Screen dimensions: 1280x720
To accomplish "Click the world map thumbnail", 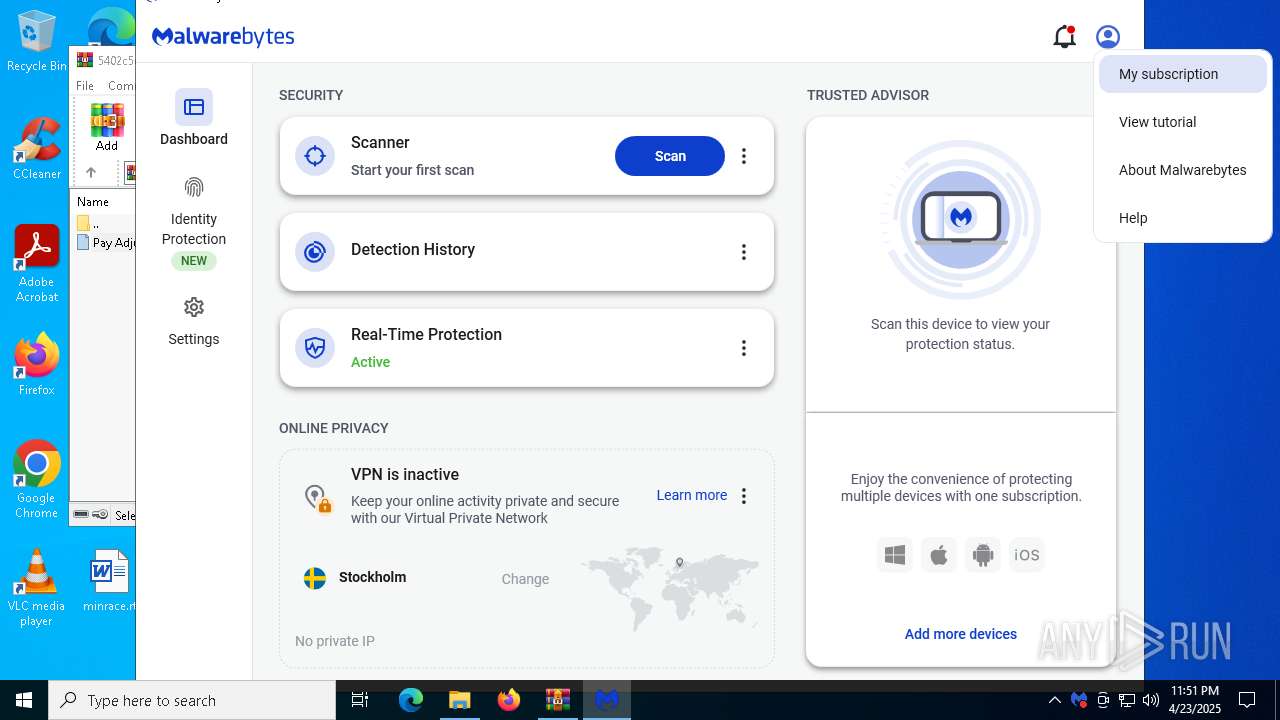I will point(670,589).
